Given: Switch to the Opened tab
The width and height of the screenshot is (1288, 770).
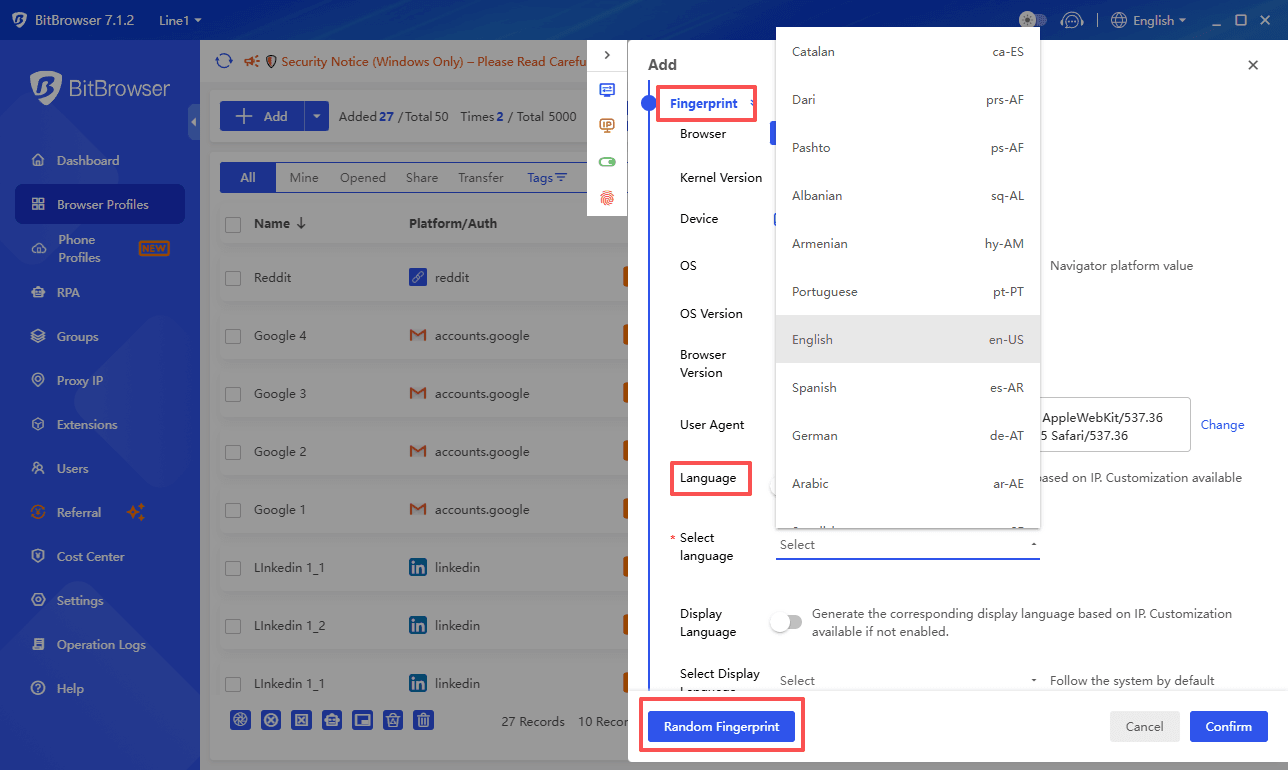Looking at the screenshot, I should (363, 178).
